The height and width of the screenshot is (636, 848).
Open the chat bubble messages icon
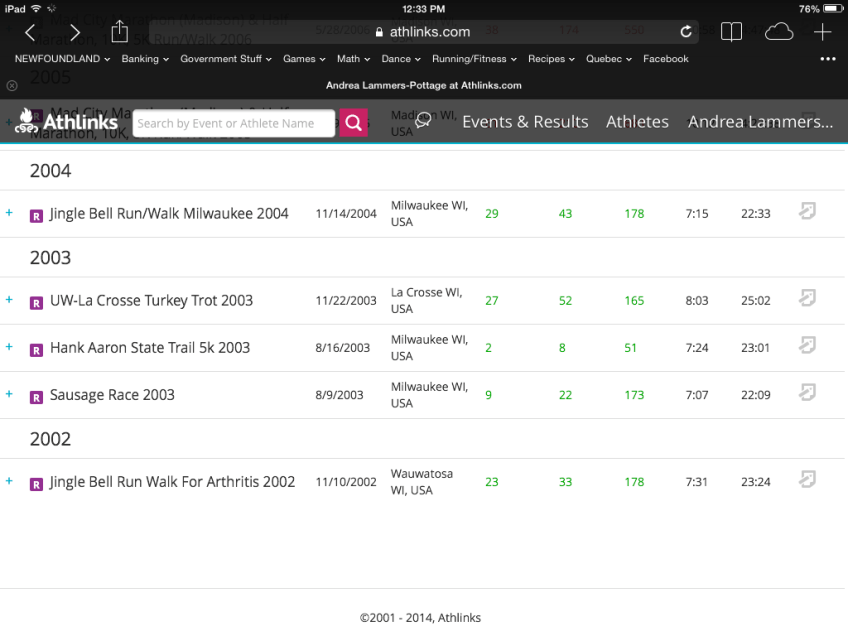[423, 121]
